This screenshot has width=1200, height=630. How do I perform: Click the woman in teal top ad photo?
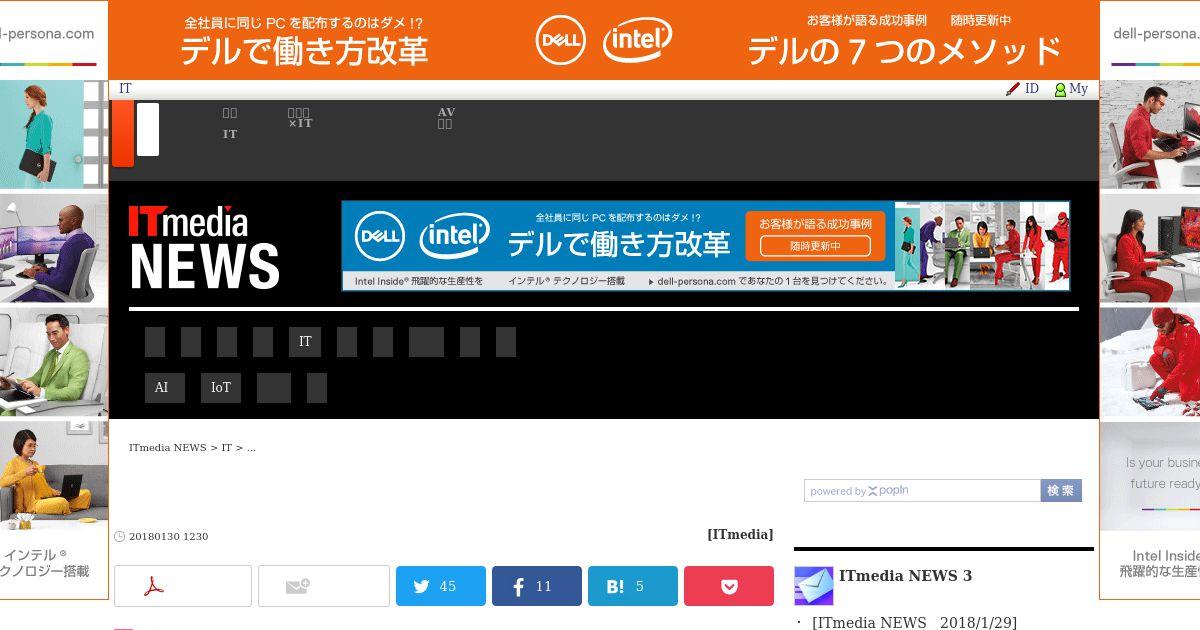(54, 134)
